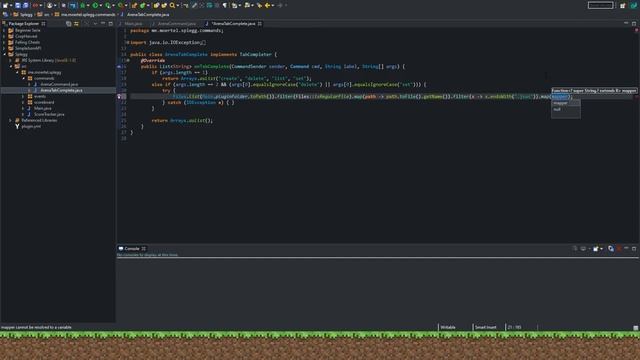Click the Coverage launch icon
This screenshot has width=640, height=360.
pos(107,5)
